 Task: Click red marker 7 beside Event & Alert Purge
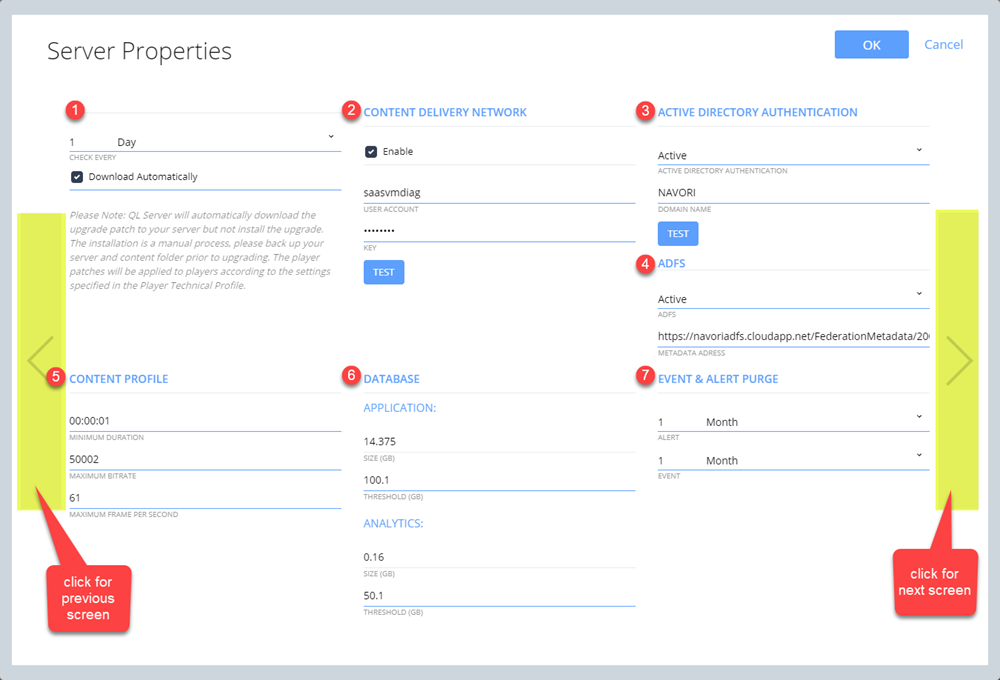tap(645, 376)
